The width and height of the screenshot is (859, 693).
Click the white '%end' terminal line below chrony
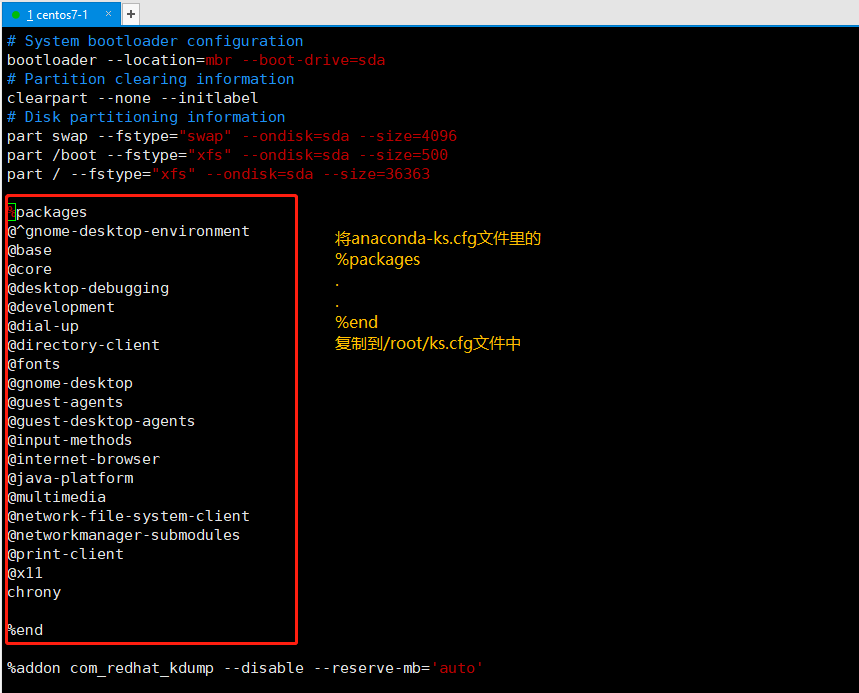pyautogui.click(x=25, y=630)
